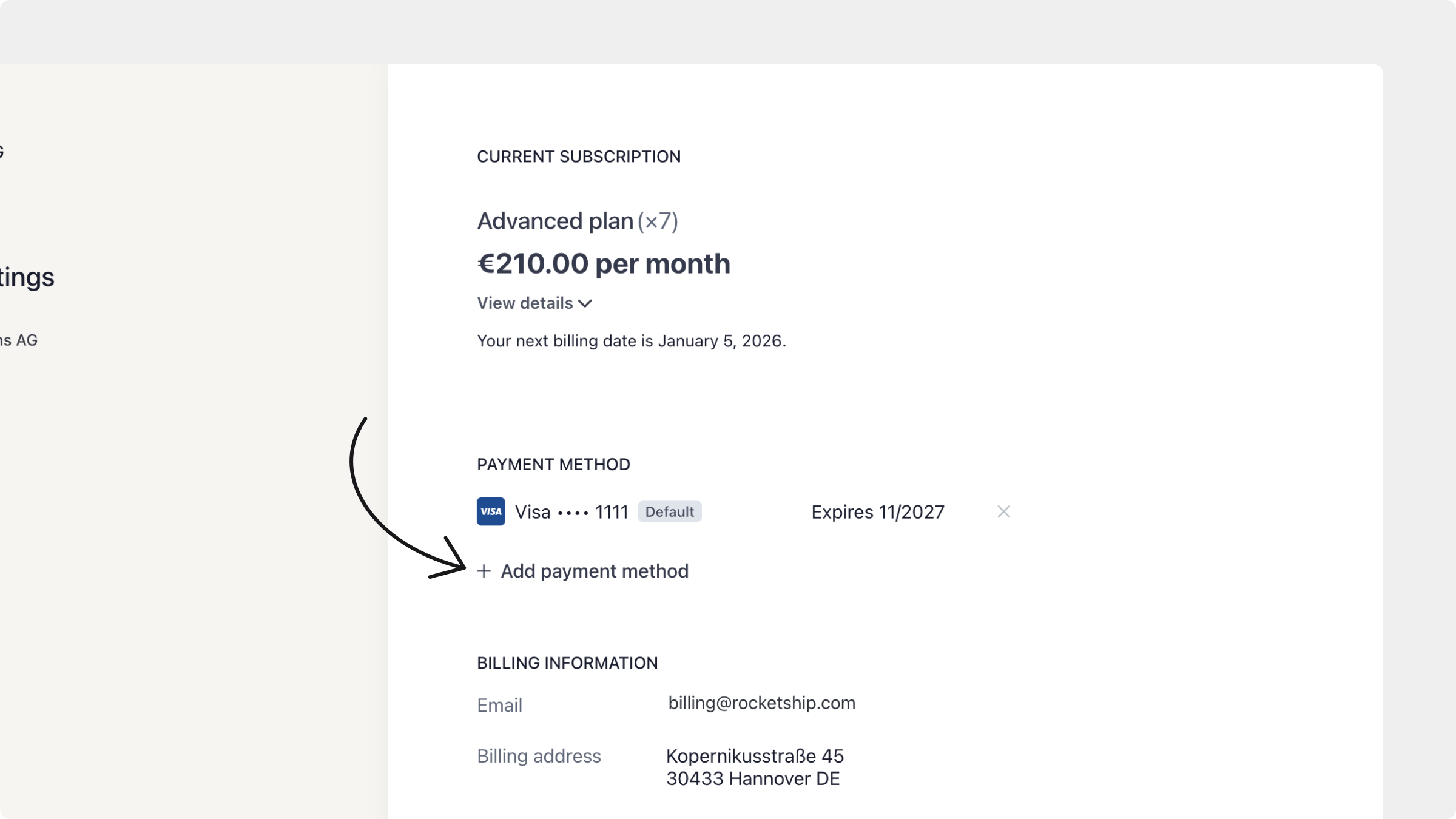Remove the Visa card with X icon
Viewport: 1456px width, 819px height.
[1003, 511]
